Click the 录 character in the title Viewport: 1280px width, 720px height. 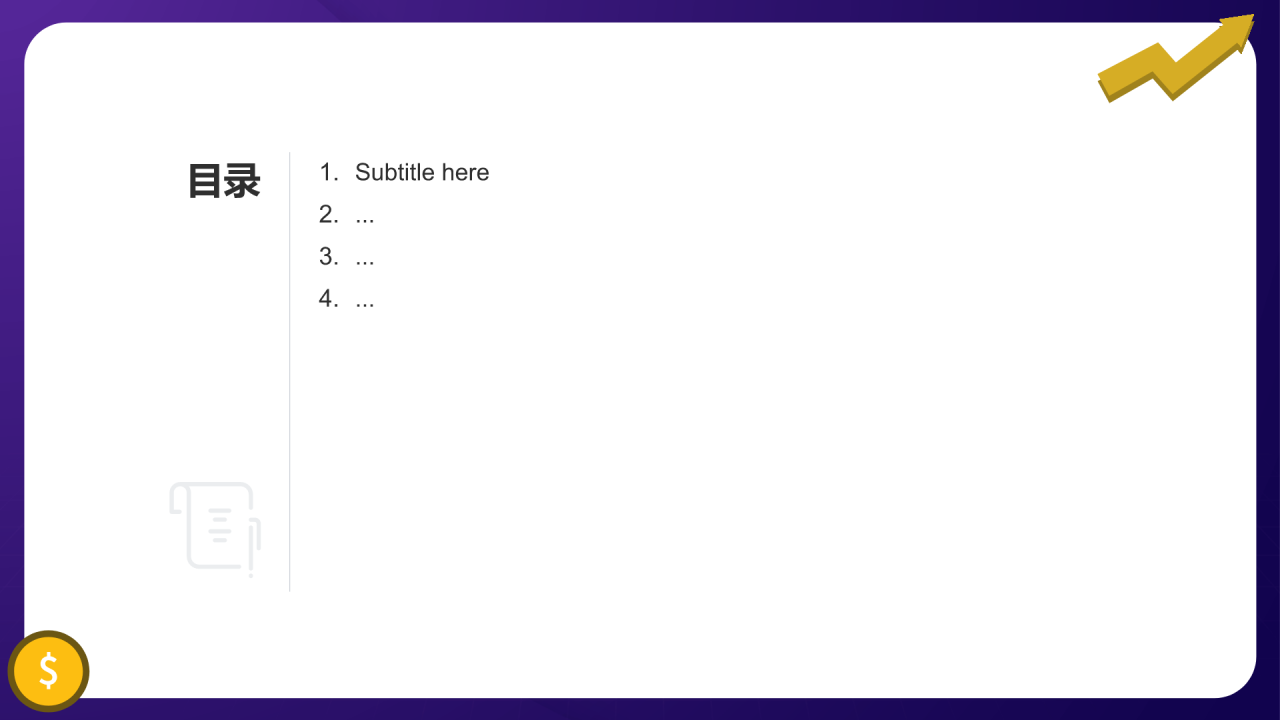tap(243, 181)
